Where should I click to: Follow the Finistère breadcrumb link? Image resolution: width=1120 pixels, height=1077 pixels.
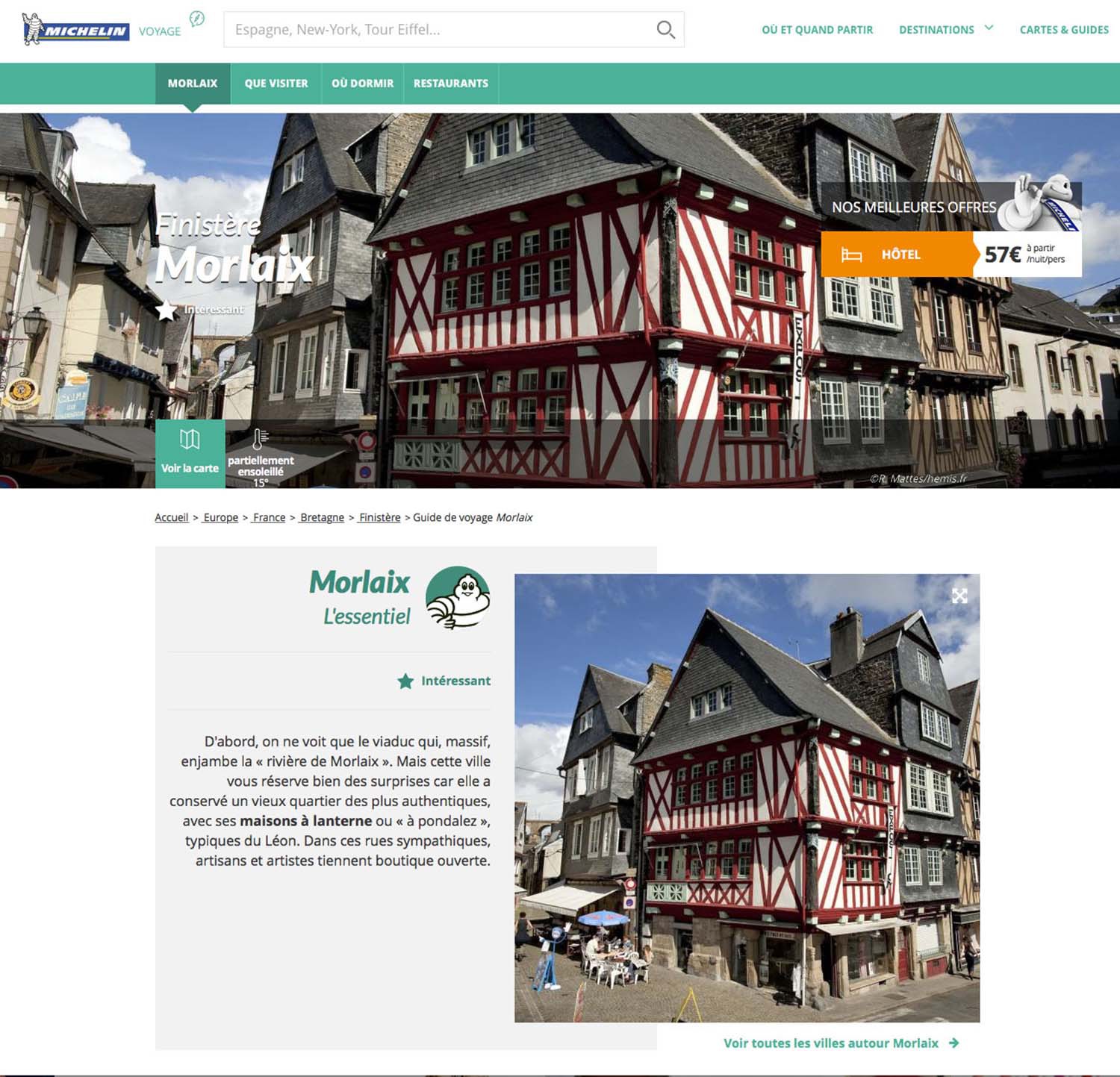point(379,517)
